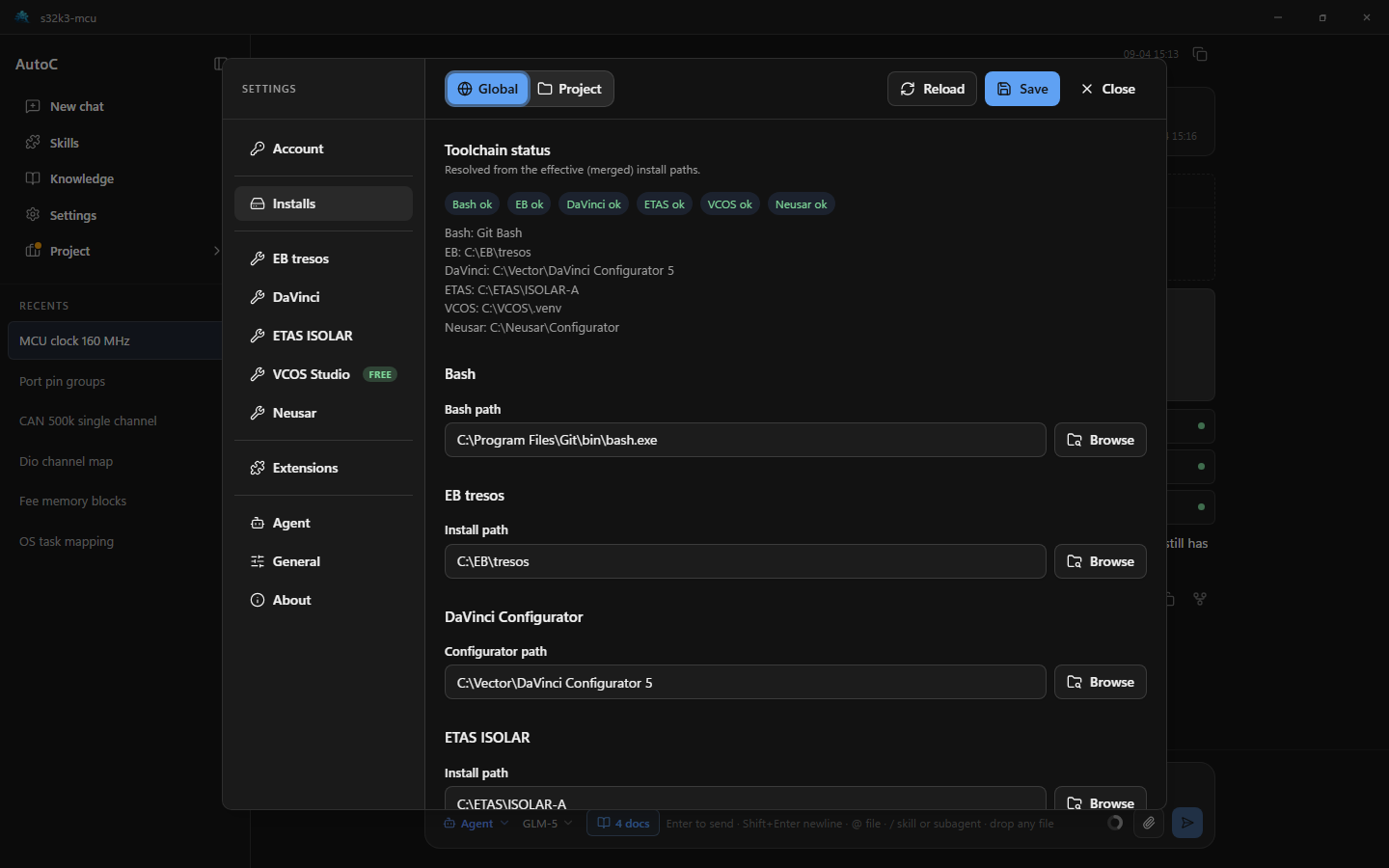Open the ETAS ISOLAR settings tab
Screen dimensions: 1389x868
pos(323,336)
